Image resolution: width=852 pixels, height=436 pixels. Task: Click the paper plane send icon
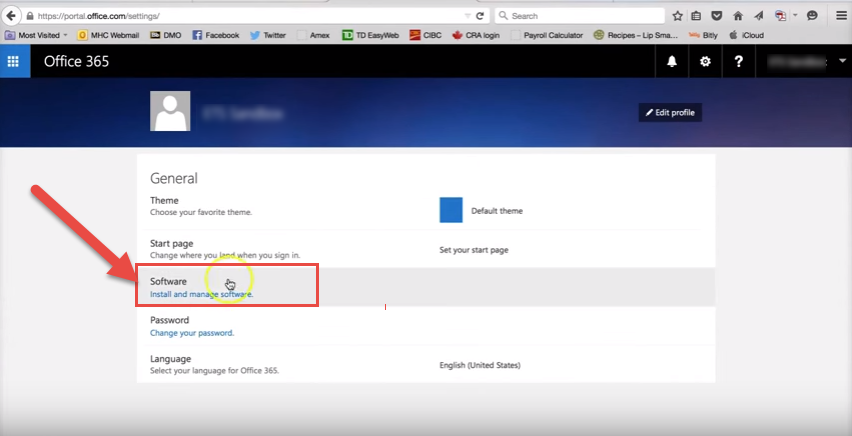pos(758,16)
